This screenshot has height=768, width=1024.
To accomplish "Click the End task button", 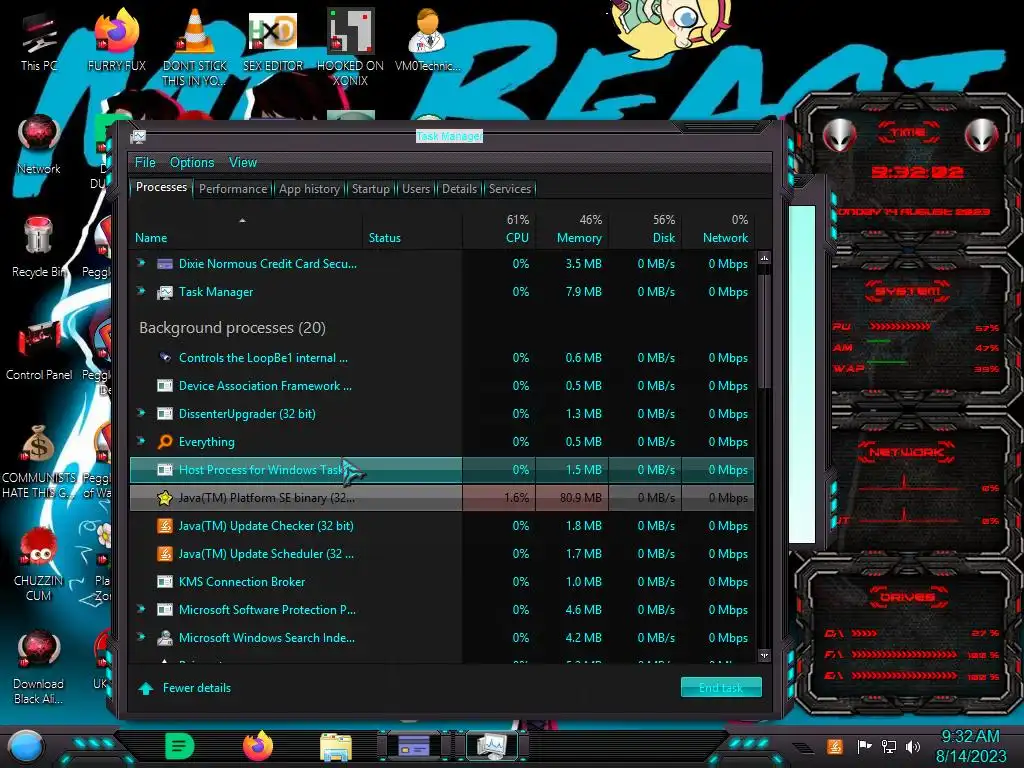I will [721, 687].
